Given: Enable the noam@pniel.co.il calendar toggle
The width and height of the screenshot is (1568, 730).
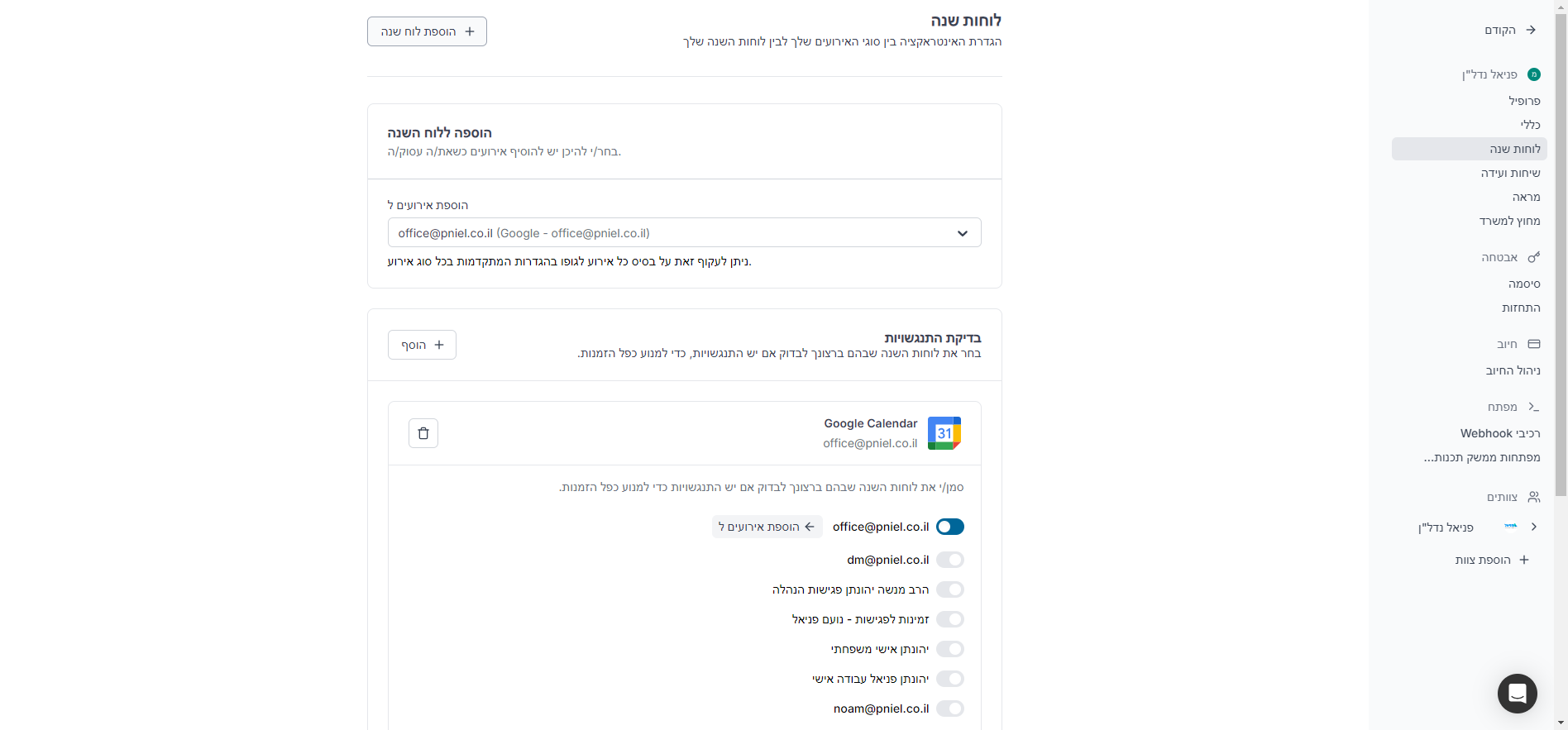Looking at the screenshot, I should (950, 709).
